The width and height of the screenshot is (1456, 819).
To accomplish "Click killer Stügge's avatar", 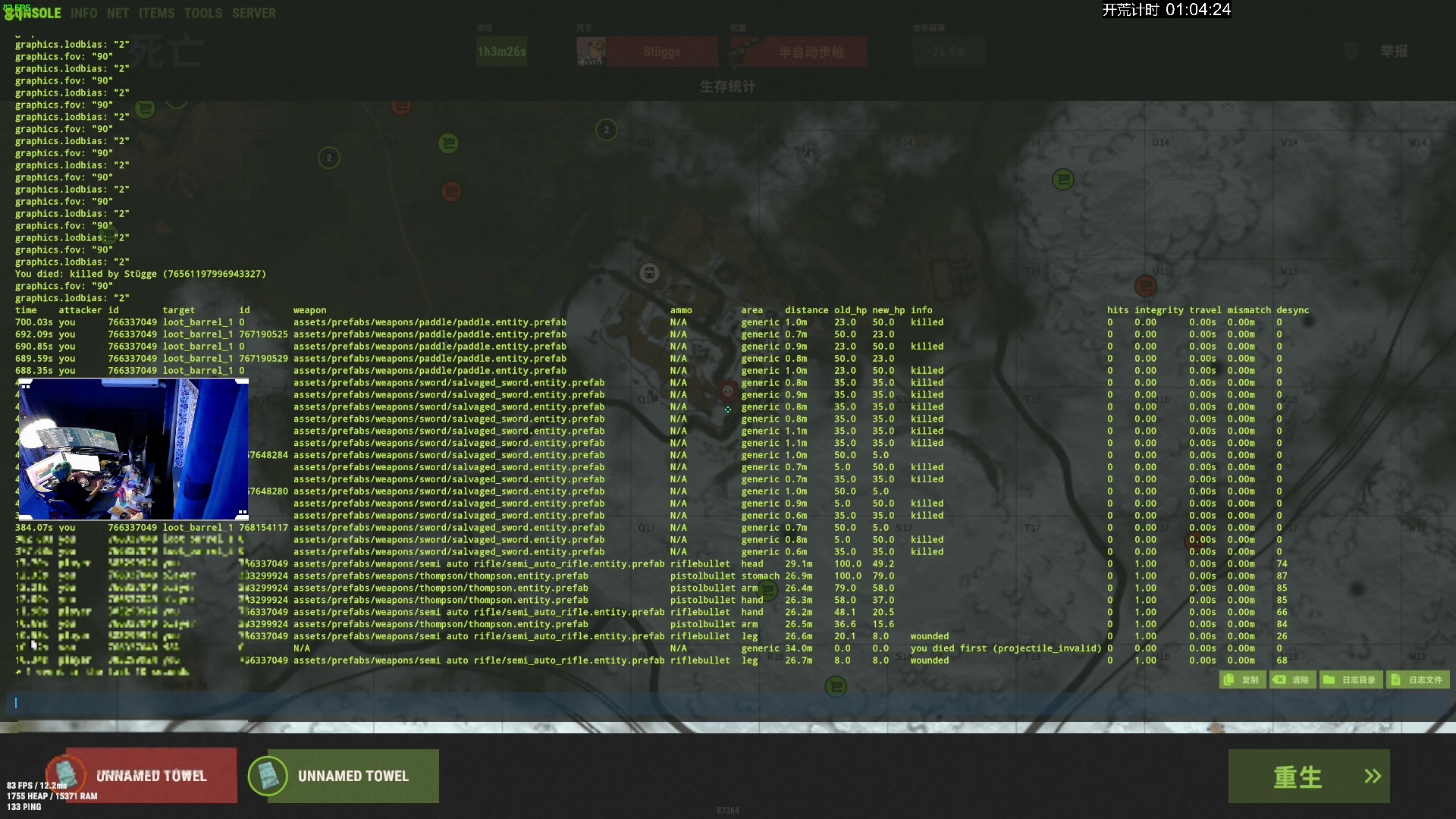I will pos(591,52).
